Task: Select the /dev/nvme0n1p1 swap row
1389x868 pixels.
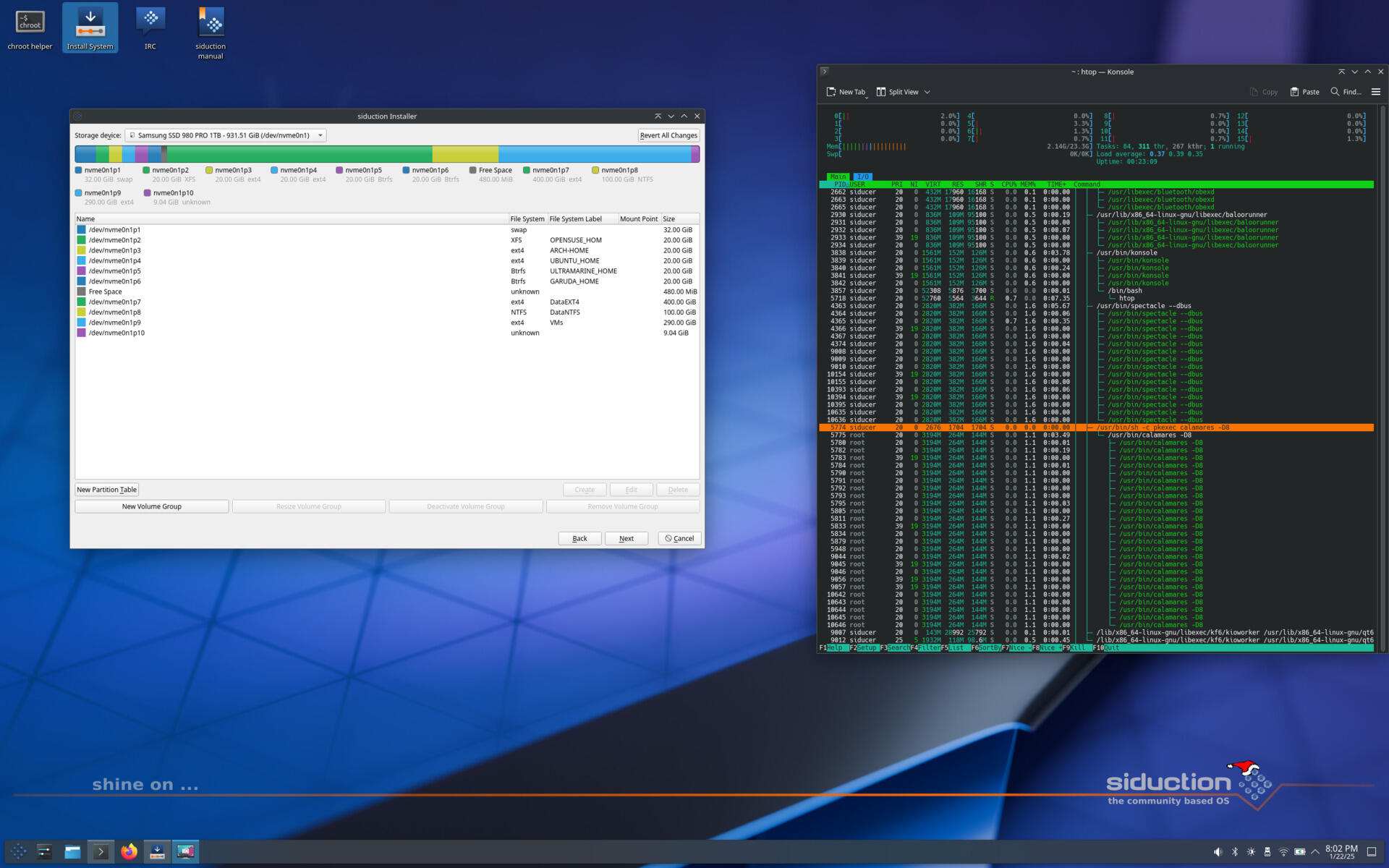Action: [x=387, y=230]
